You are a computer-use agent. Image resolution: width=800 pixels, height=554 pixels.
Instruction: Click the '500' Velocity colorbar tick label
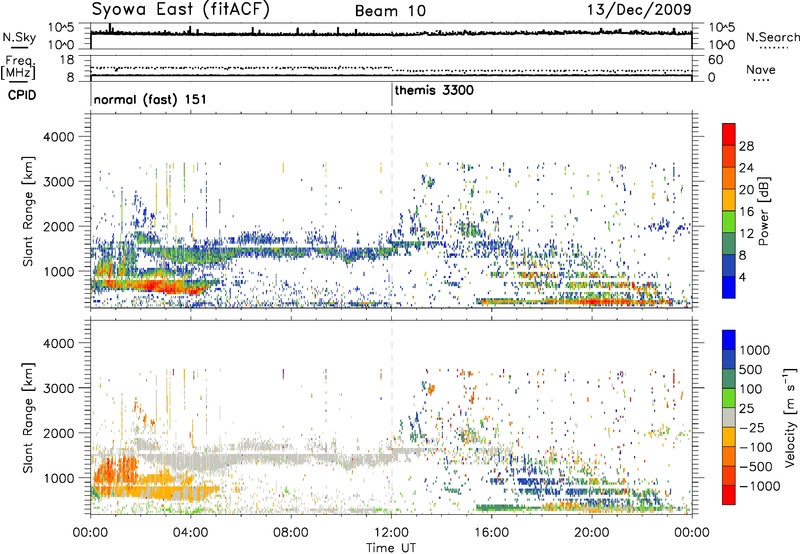(751, 369)
